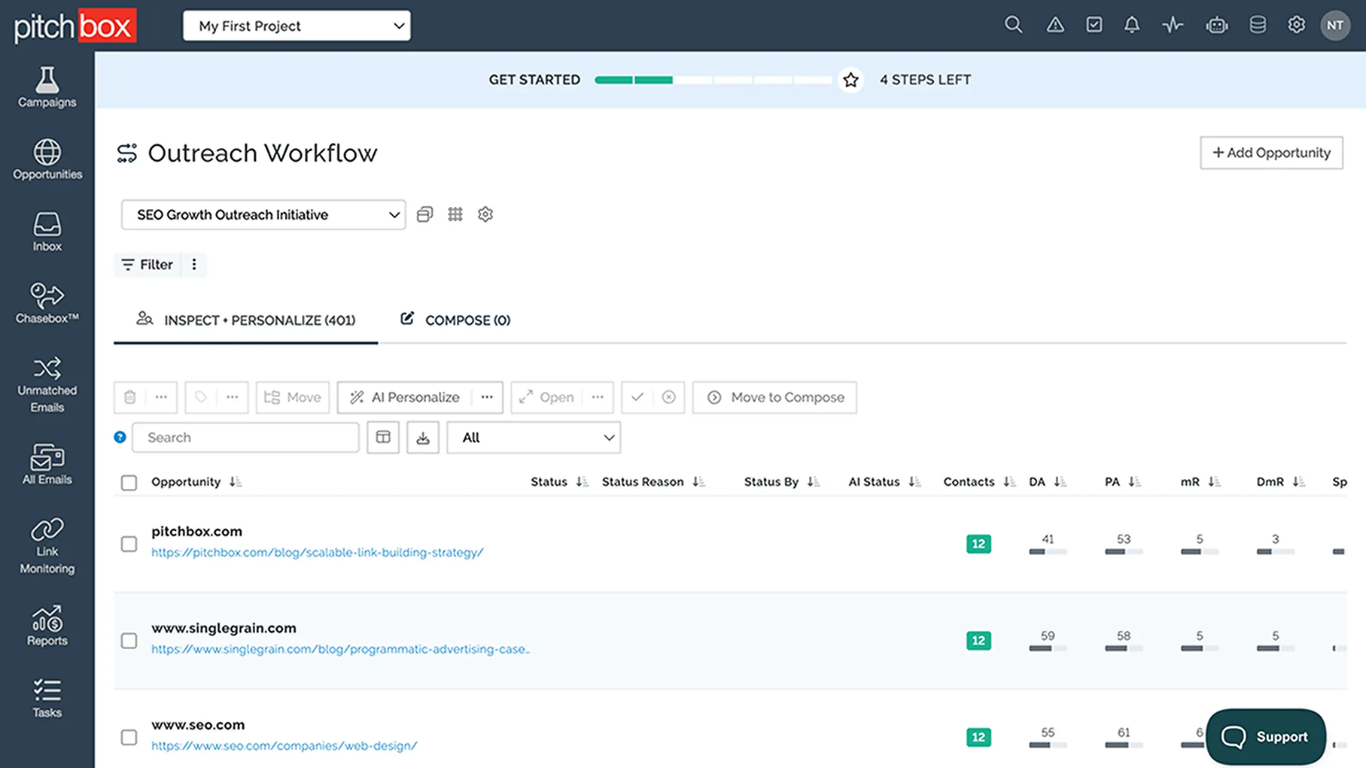Click the search magnifier in top bar
Viewport: 1366px width, 768px height.
tap(1013, 25)
